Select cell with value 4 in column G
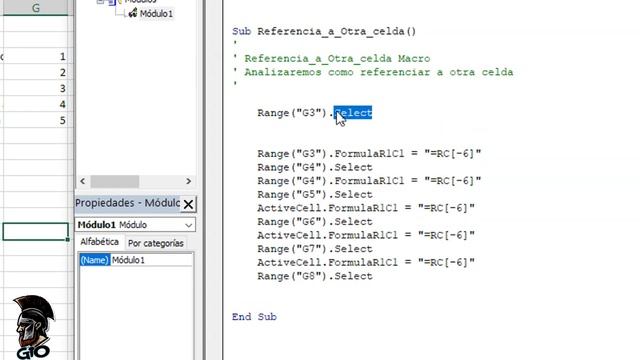The height and width of the screenshot is (360, 640). coord(36,104)
